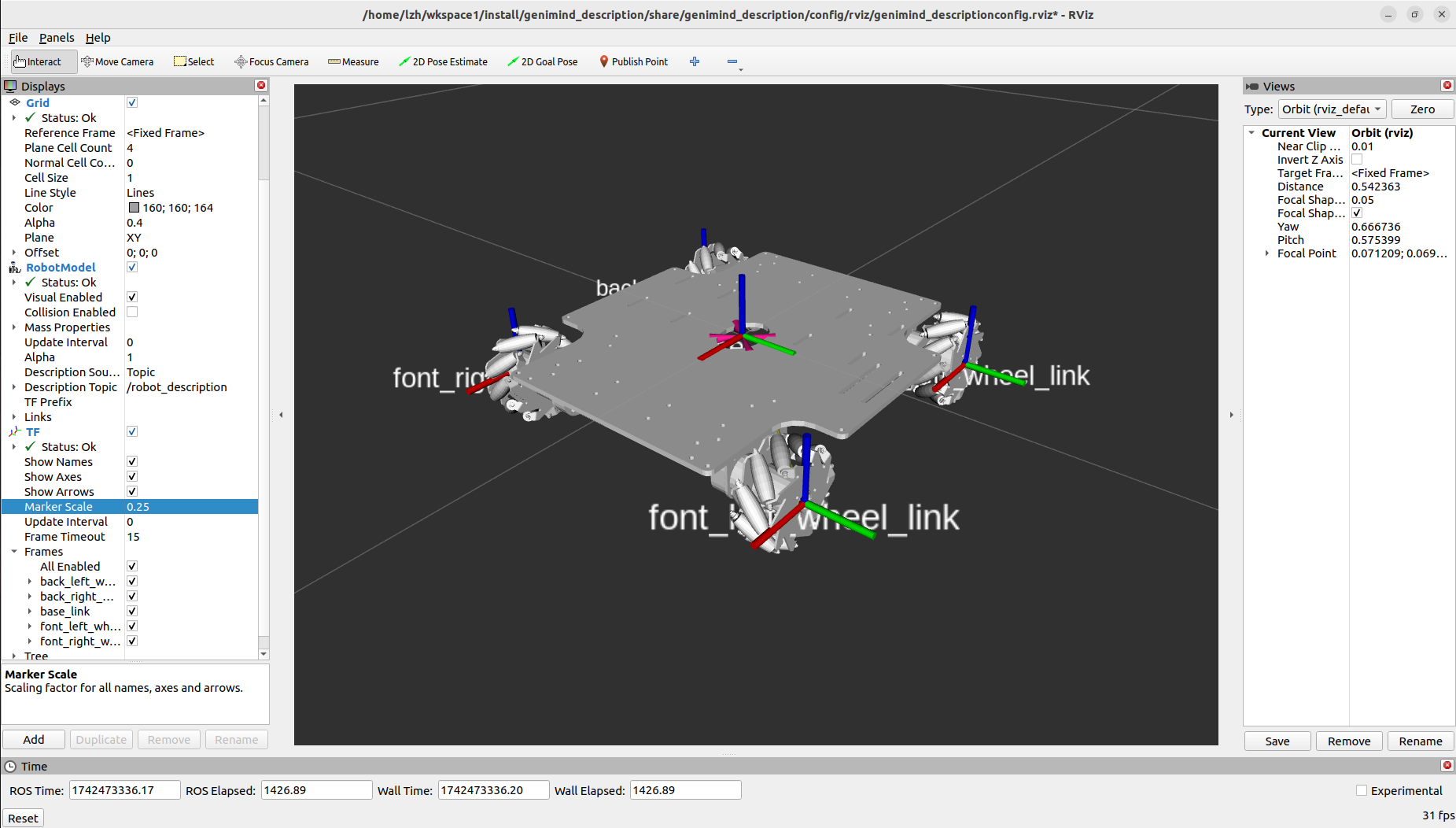This screenshot has height=828, width=1456.
Task: Choose the Select tool in toolbar
Action: coord(194,61)
